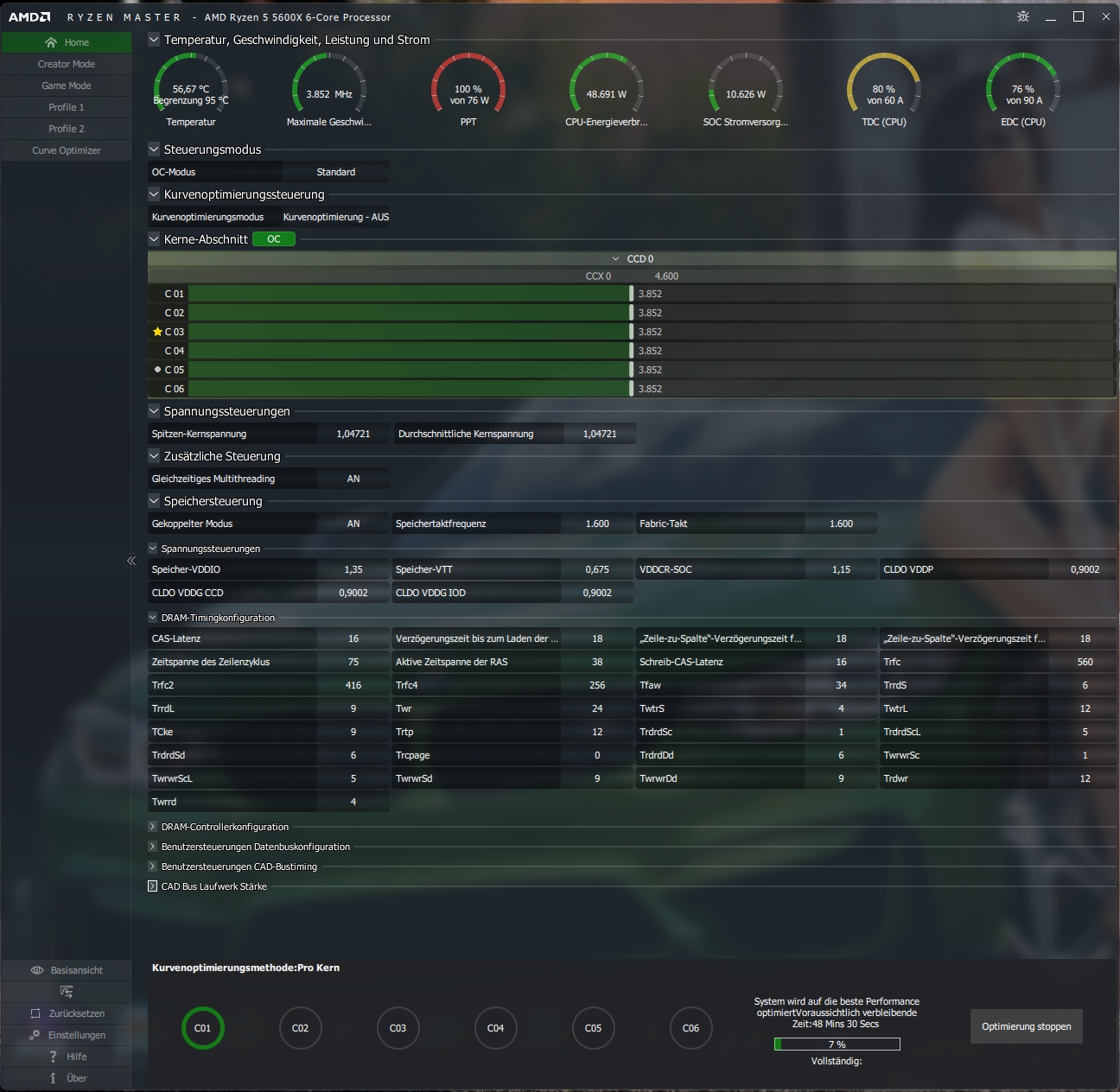The image size is (1120, 1092).
Task: Select Profile 1 in sidebar
Action: pos(66,107)
